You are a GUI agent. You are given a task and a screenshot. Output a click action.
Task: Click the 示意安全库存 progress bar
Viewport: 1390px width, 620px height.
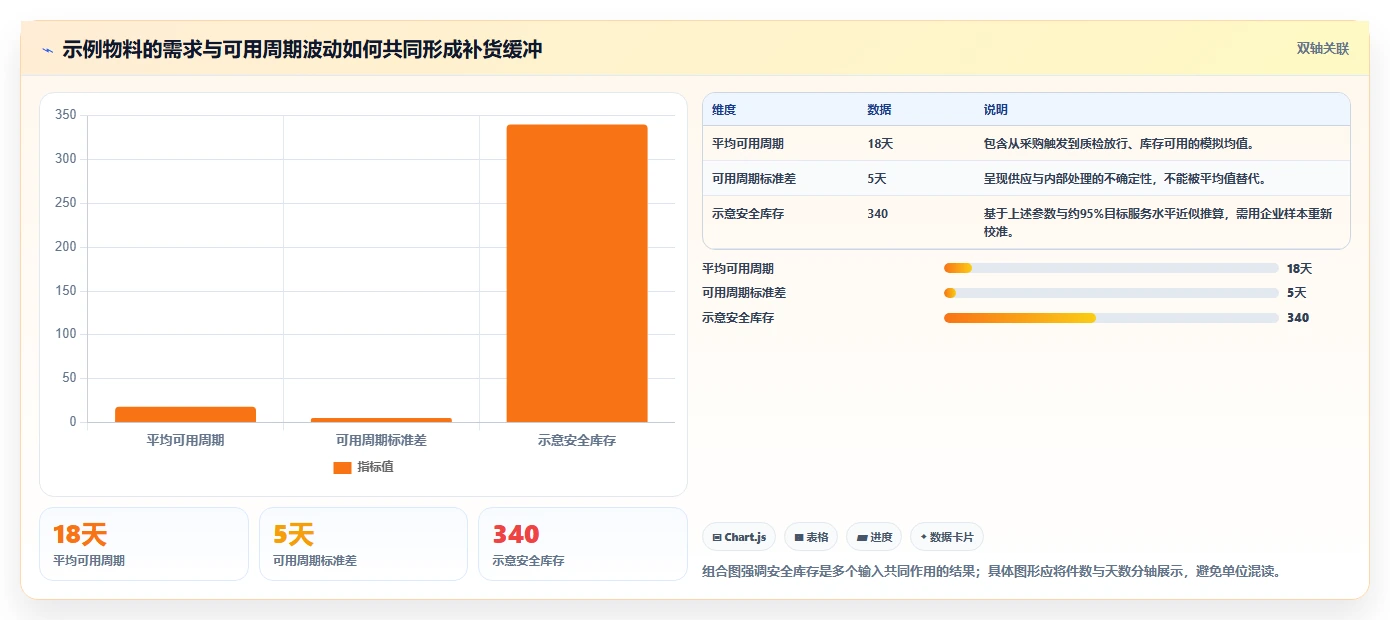(1111, 318)
